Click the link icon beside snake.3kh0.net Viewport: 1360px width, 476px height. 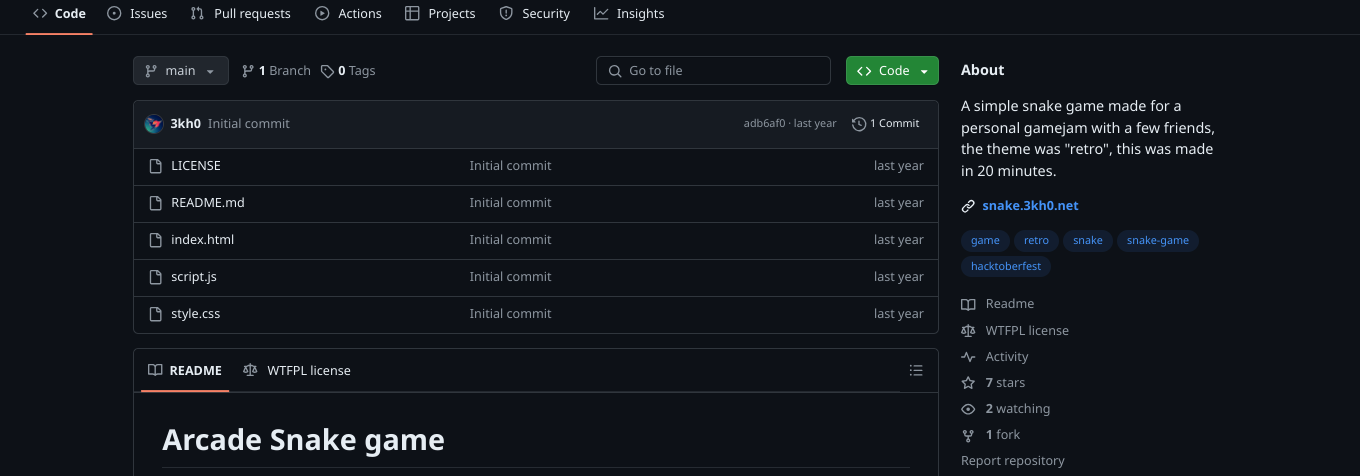pyautogui.click(x=968, y=206)
